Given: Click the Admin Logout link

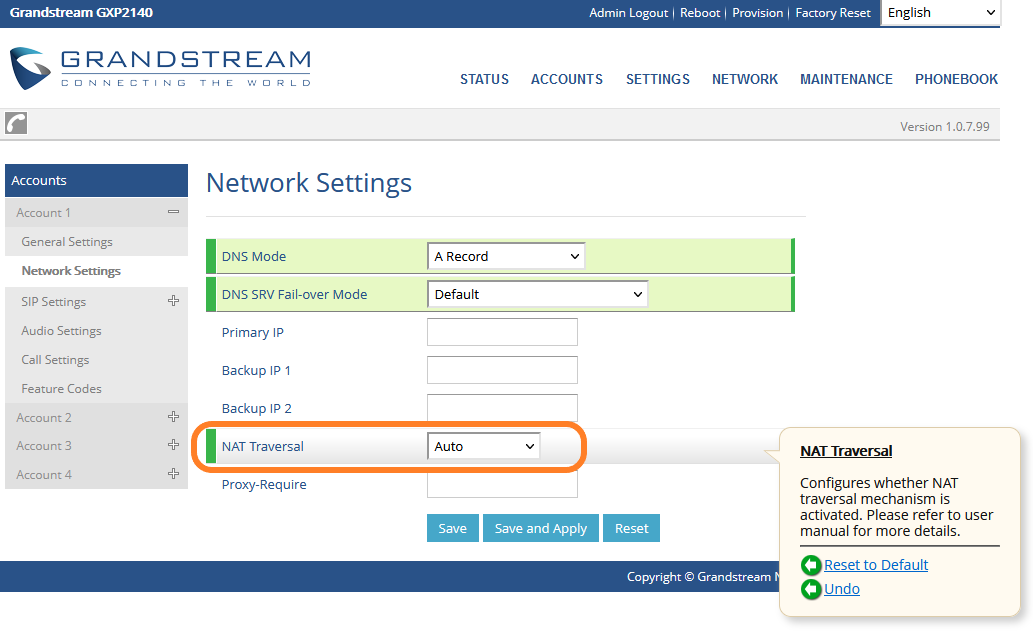Looking at the screenshot, I should point(628,13).
